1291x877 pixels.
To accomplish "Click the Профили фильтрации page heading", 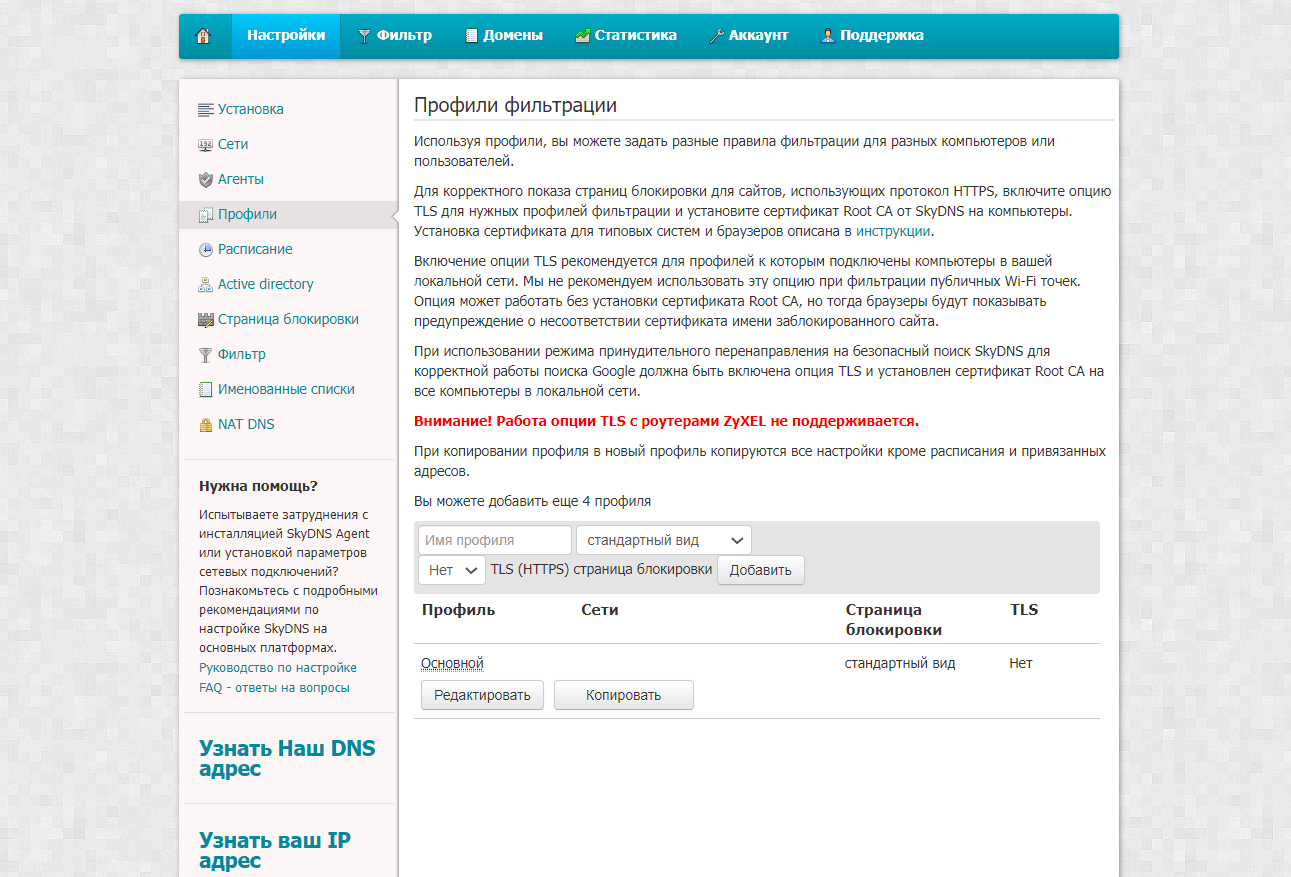I will 515,105.
